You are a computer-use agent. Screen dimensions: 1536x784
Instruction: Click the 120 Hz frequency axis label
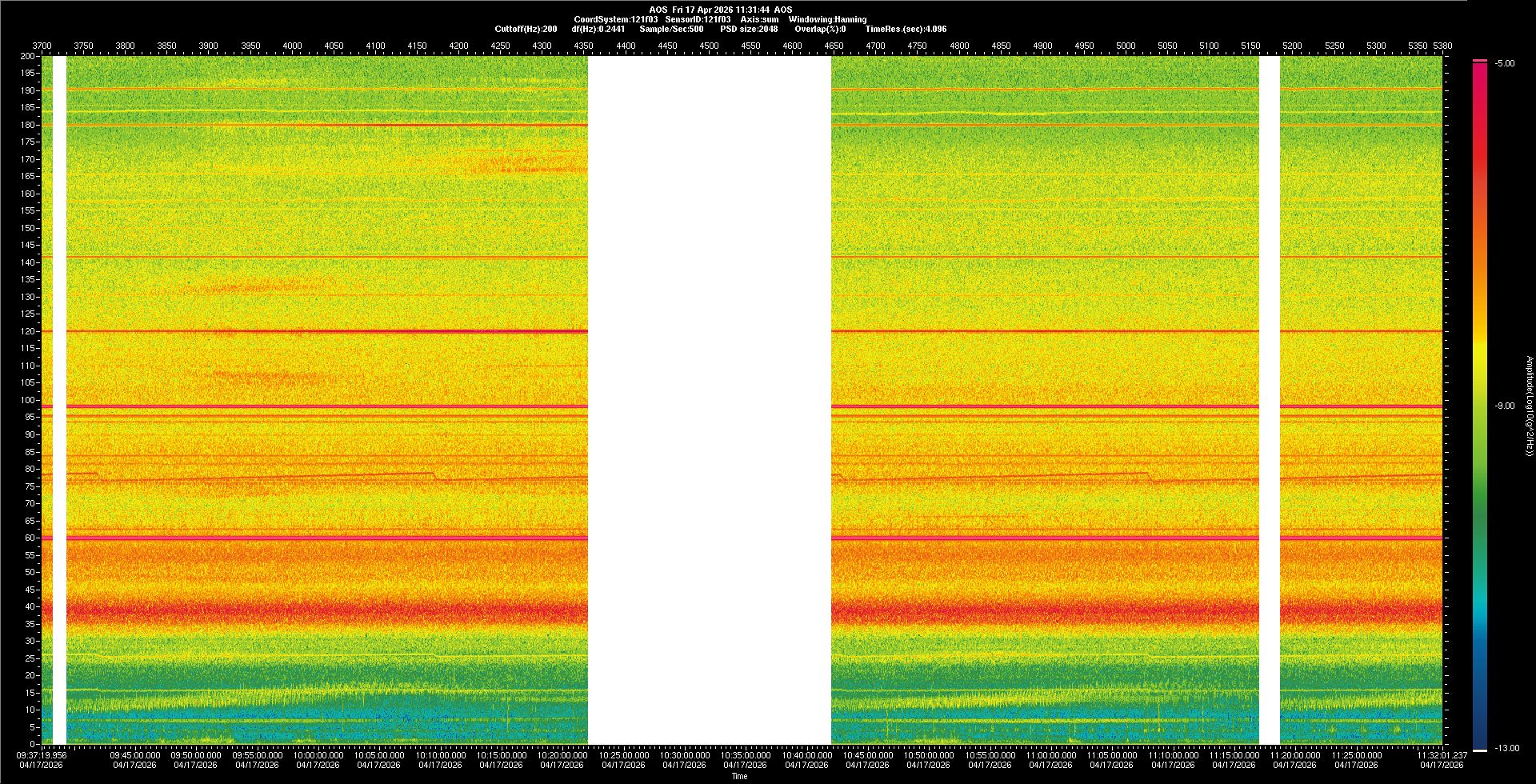tap(28, 331)
